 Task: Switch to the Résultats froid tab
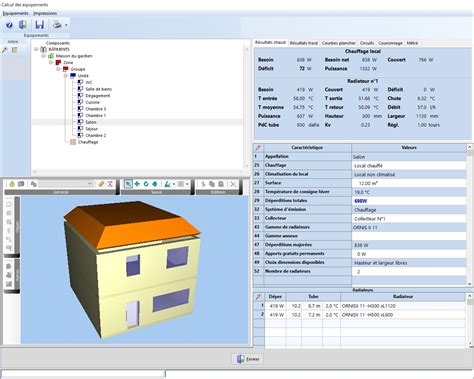pos(303,43)
